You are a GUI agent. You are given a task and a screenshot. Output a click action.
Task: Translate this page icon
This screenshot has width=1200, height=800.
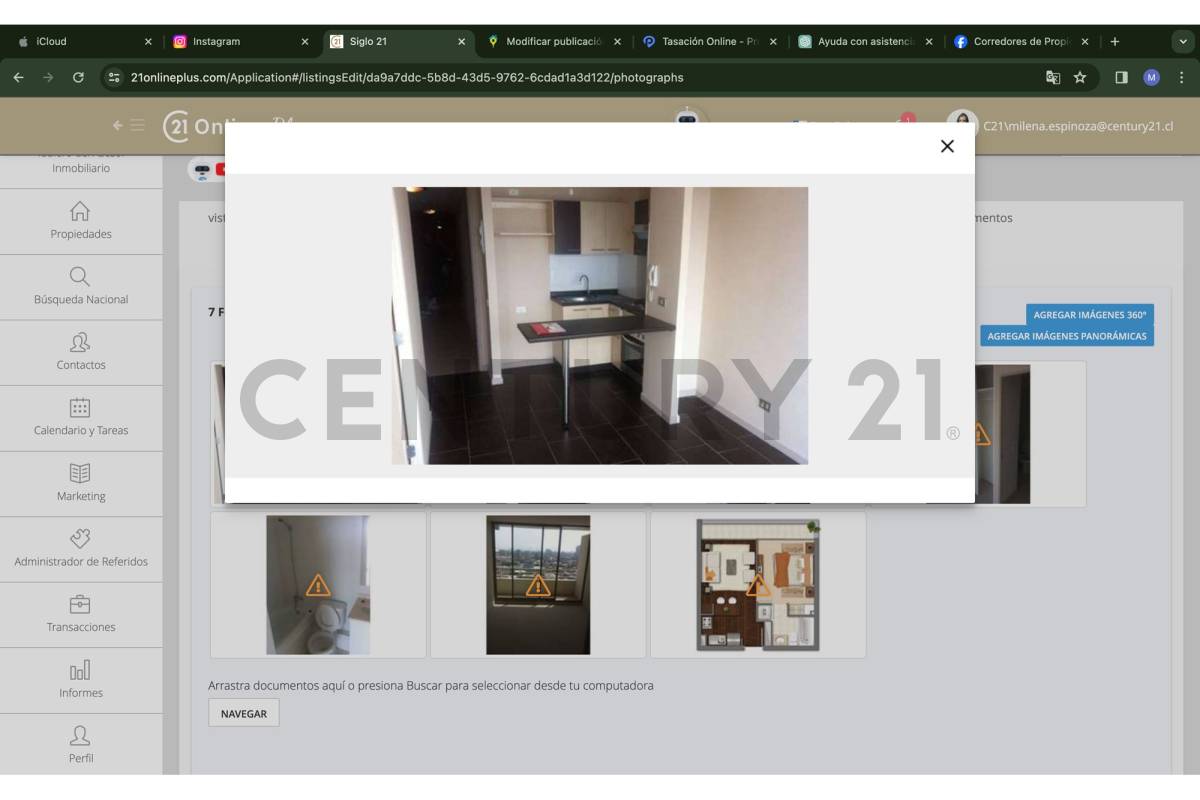tap(1053, 77)
